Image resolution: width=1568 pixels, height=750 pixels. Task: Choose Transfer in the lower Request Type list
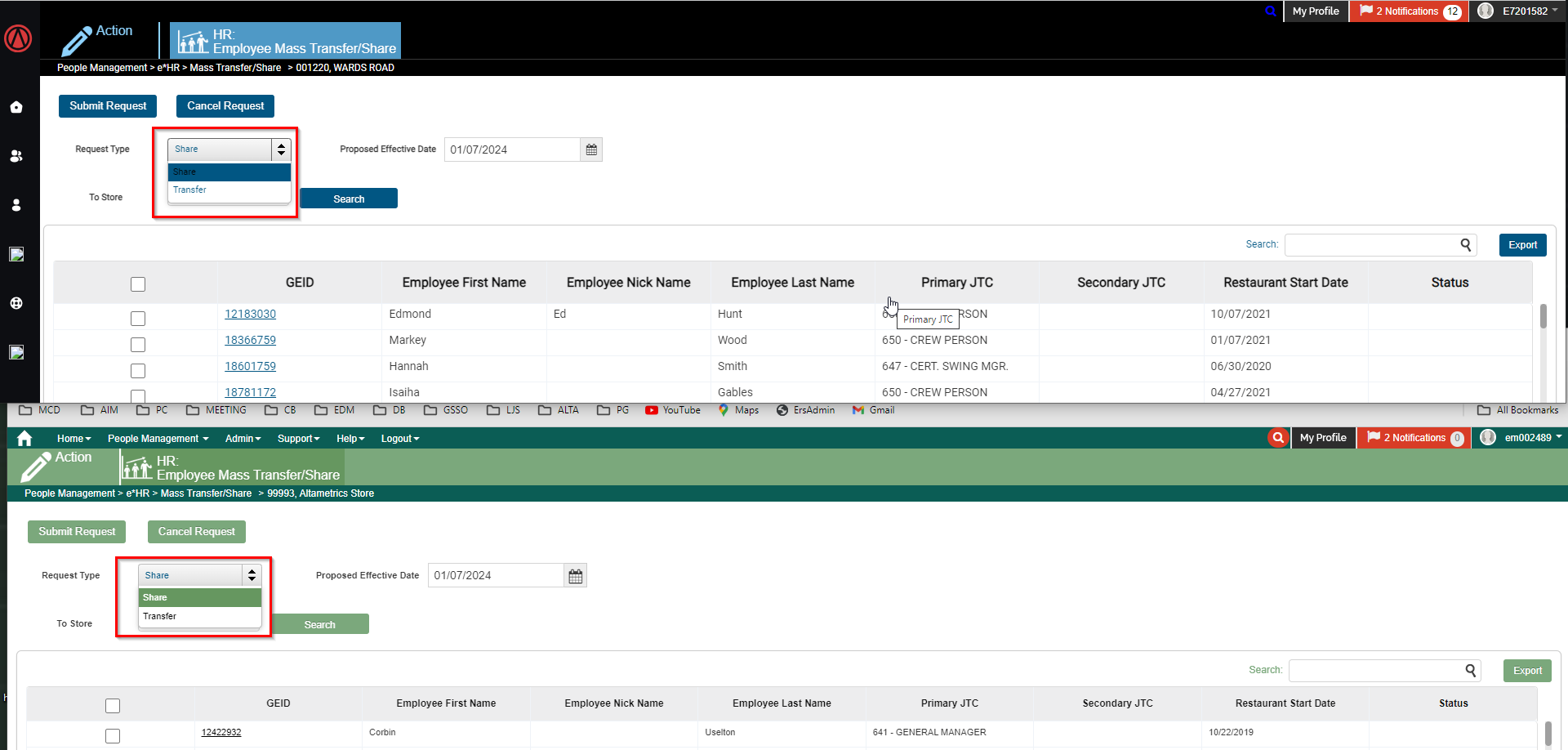click(x=200, y=617)
